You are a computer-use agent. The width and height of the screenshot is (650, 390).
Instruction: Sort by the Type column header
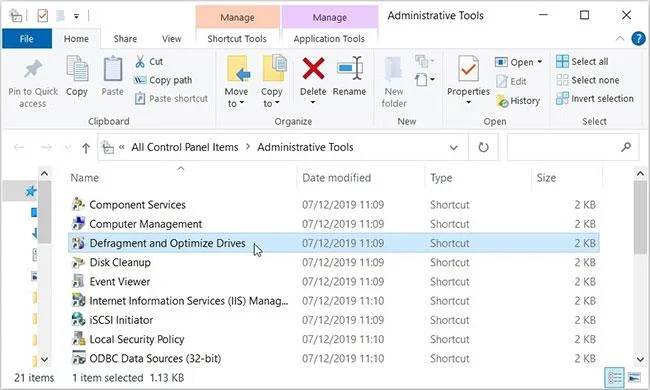pos(441,178)
